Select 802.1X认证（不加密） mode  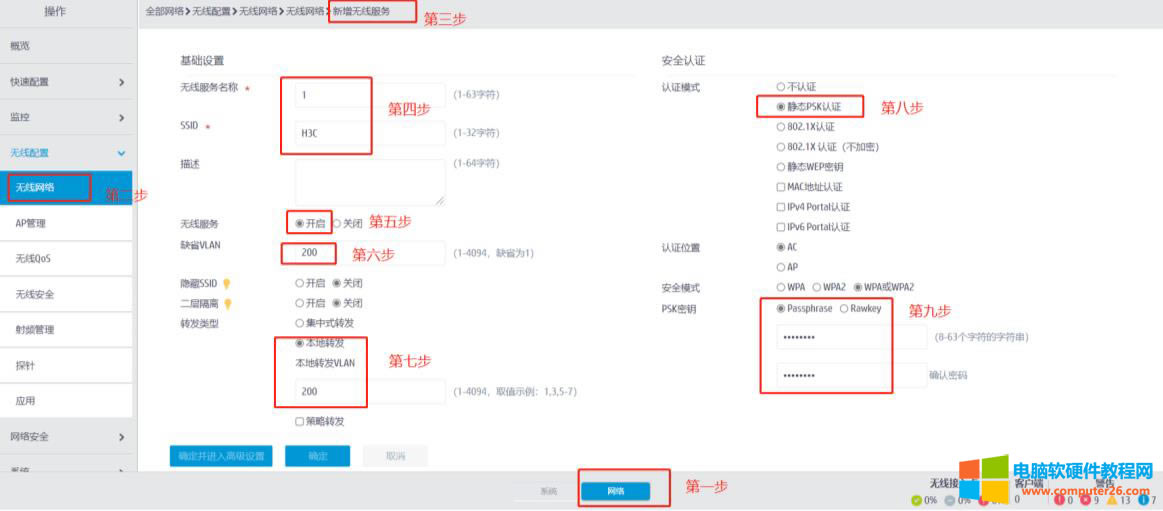pyautogui.click(x=780, y=147)
